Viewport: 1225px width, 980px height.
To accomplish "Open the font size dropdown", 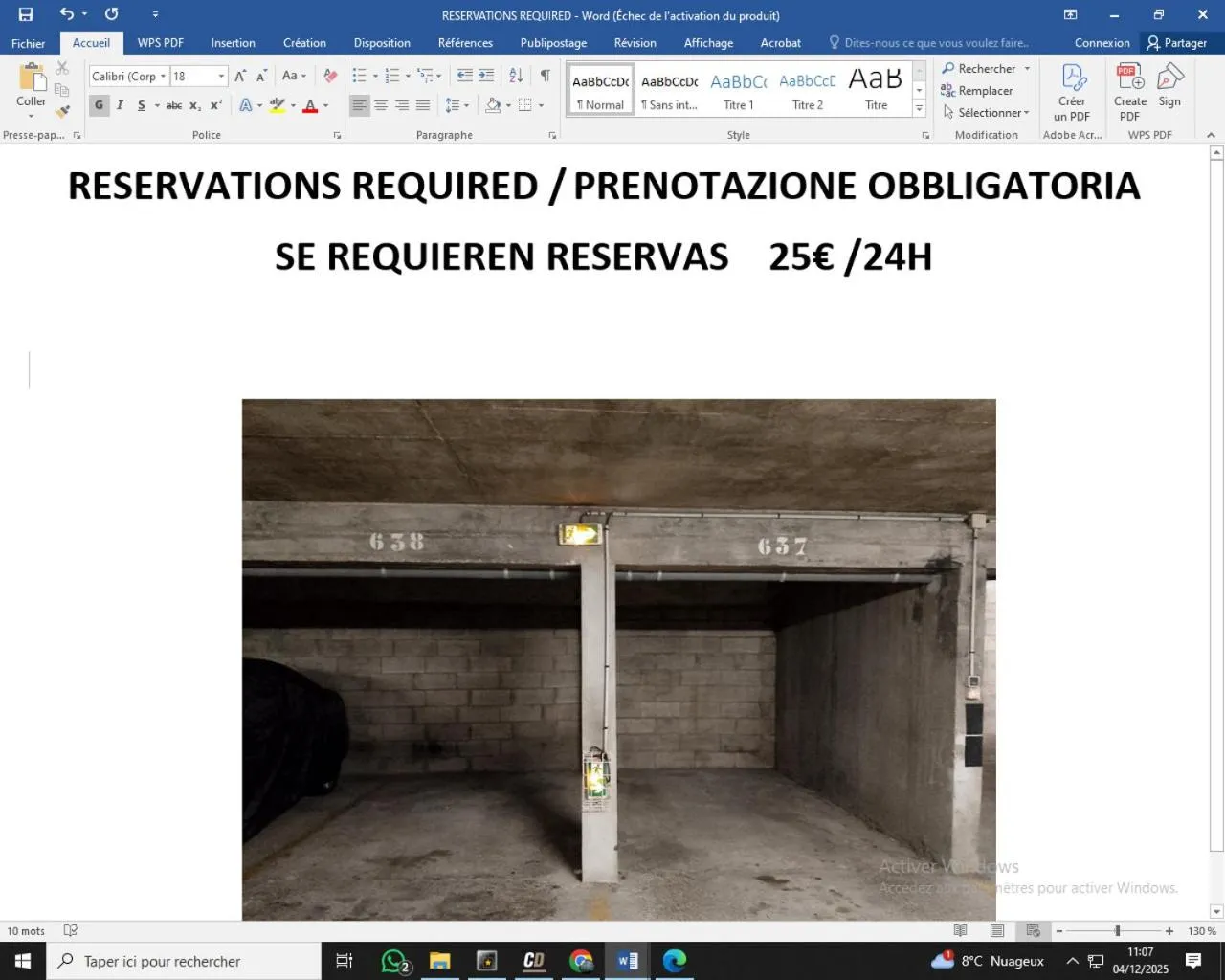I will 221,76.
